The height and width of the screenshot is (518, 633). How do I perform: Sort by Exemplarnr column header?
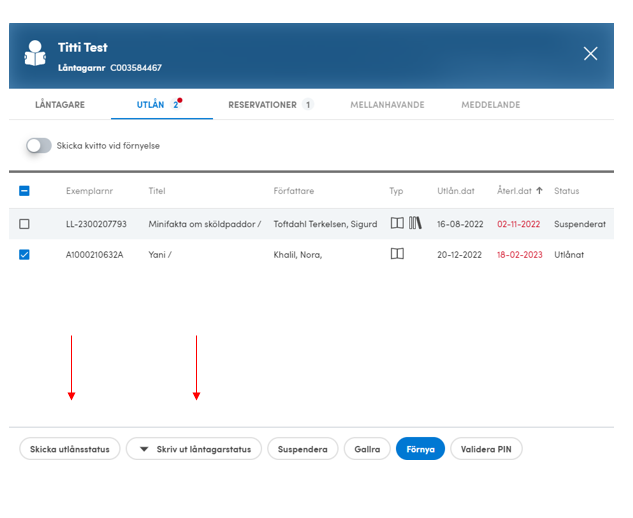click(x=89, y=191)
